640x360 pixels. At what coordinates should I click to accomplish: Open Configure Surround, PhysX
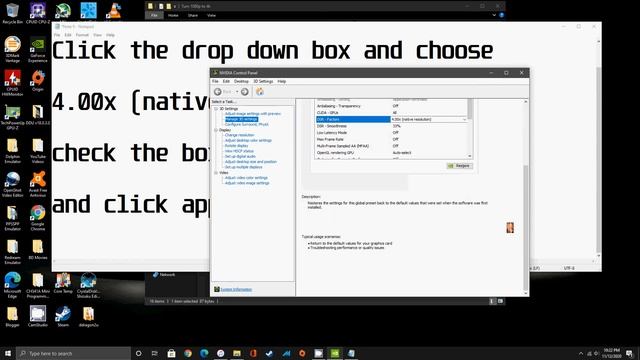[x=247, y=124]
